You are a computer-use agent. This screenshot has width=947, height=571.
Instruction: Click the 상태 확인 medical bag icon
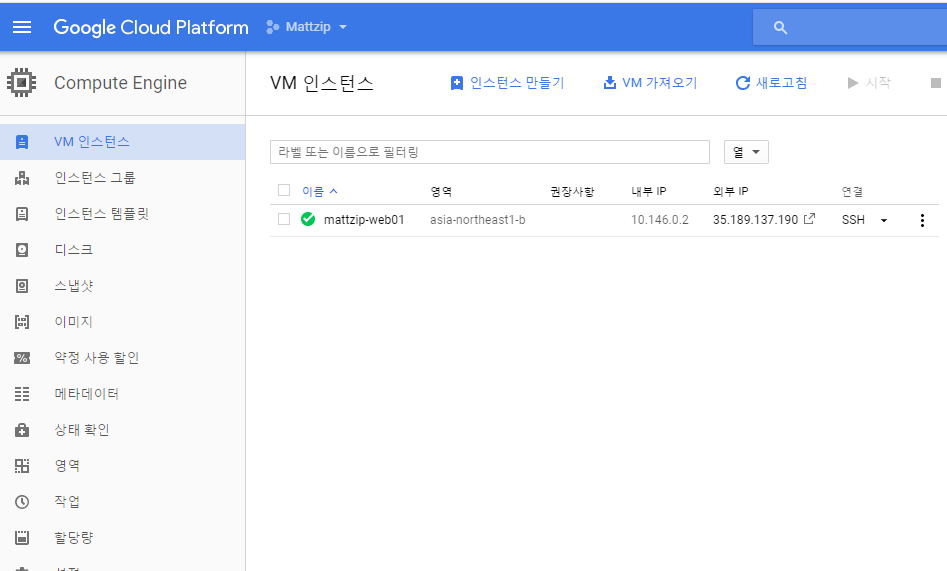[22, 430]
